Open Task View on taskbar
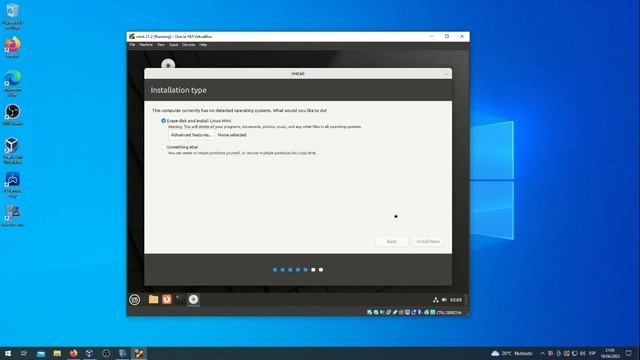The image size is (640, 360). (x=24, y=353)
